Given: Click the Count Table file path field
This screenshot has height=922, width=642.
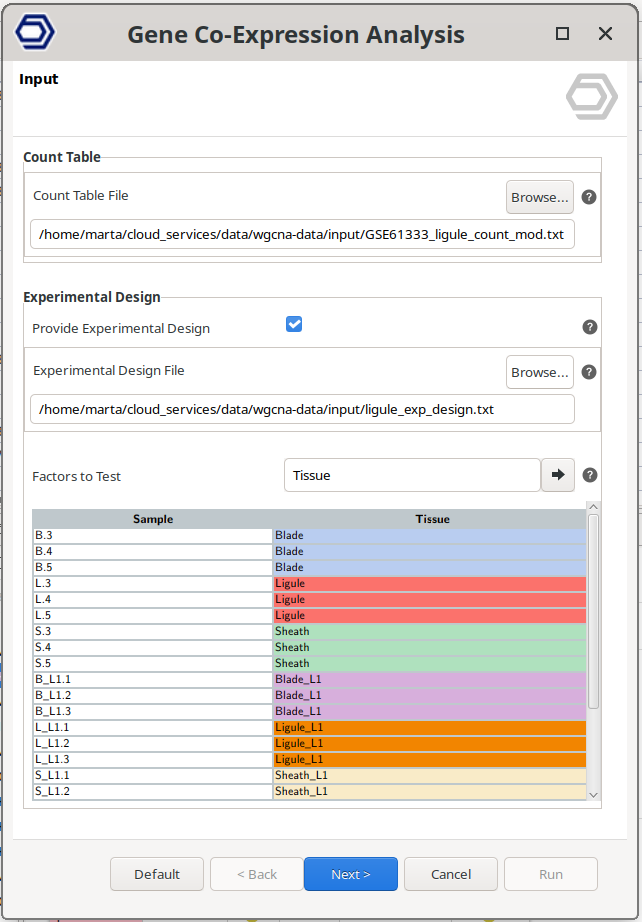Looking at the screenshot, I should pyautogui.click(x=302, y=235).
